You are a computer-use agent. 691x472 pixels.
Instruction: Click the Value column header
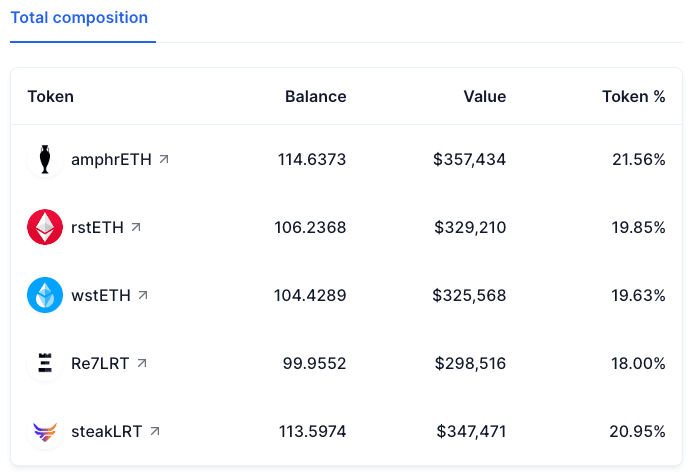coord(485,97)
